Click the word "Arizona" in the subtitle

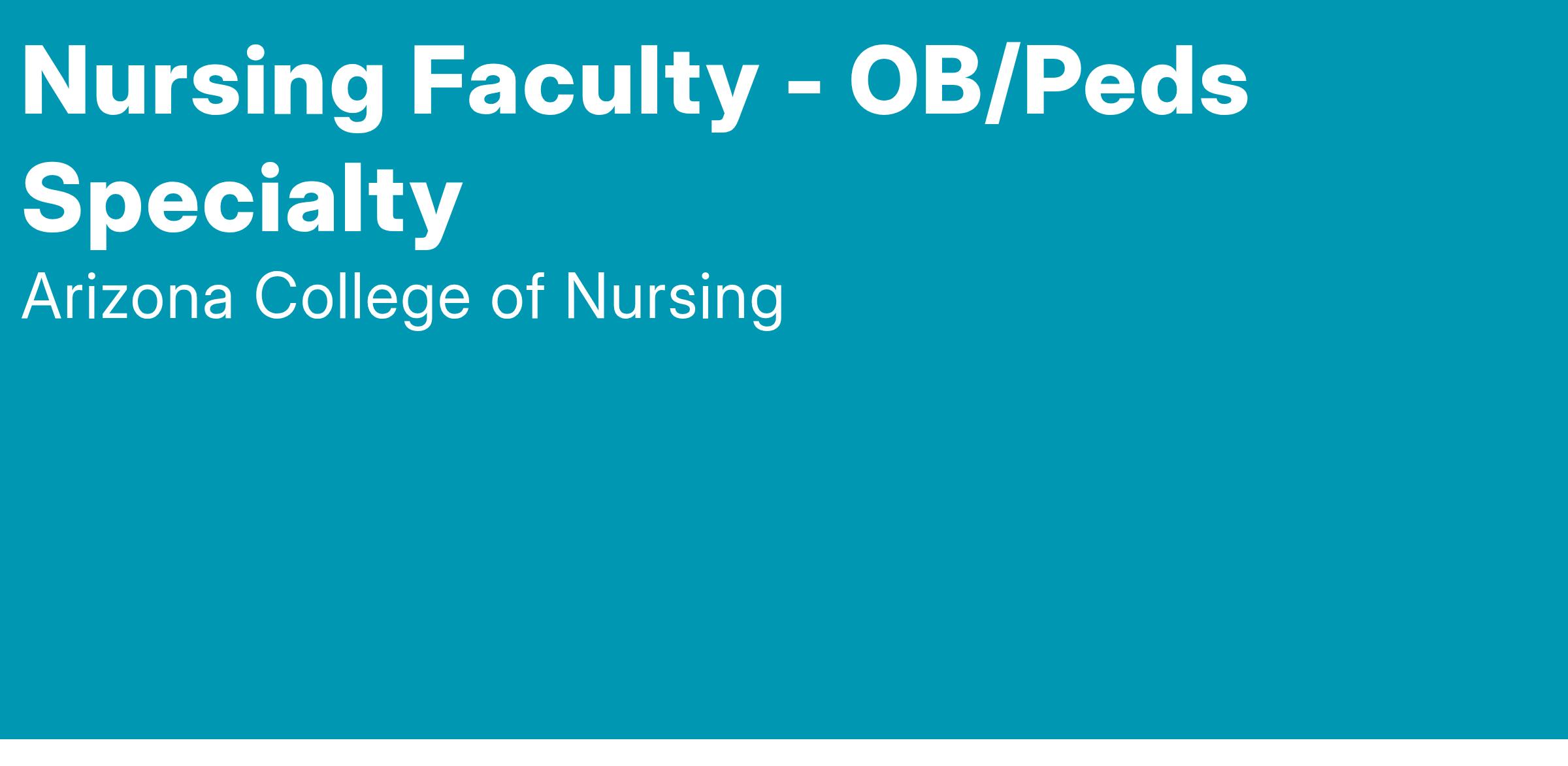(127, 298)
